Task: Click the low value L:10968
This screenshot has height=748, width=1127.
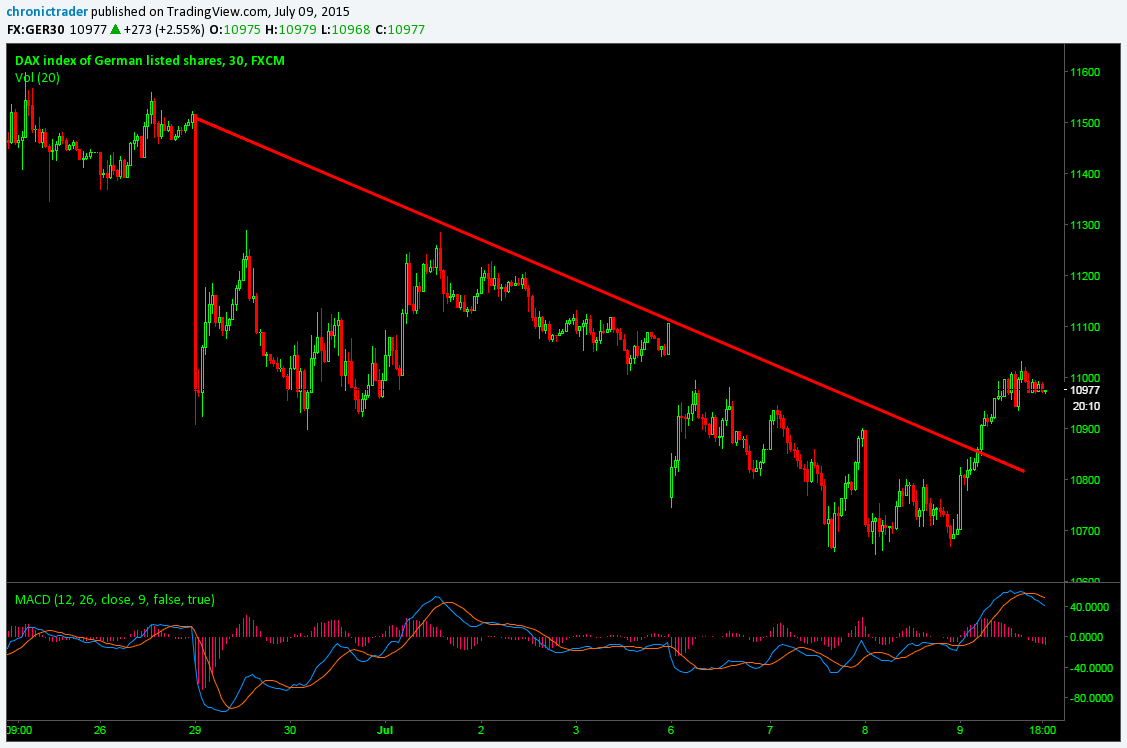Action: [345, 29]
